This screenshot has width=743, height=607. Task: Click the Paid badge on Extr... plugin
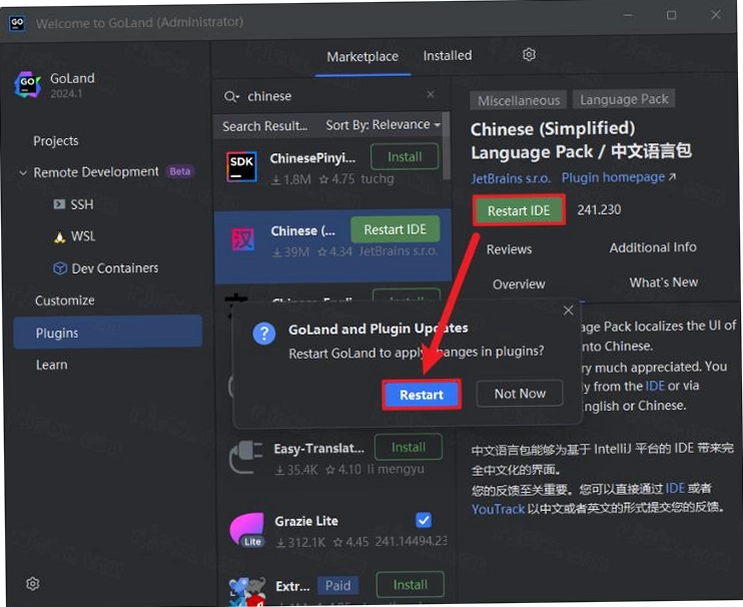pos(338,586)
